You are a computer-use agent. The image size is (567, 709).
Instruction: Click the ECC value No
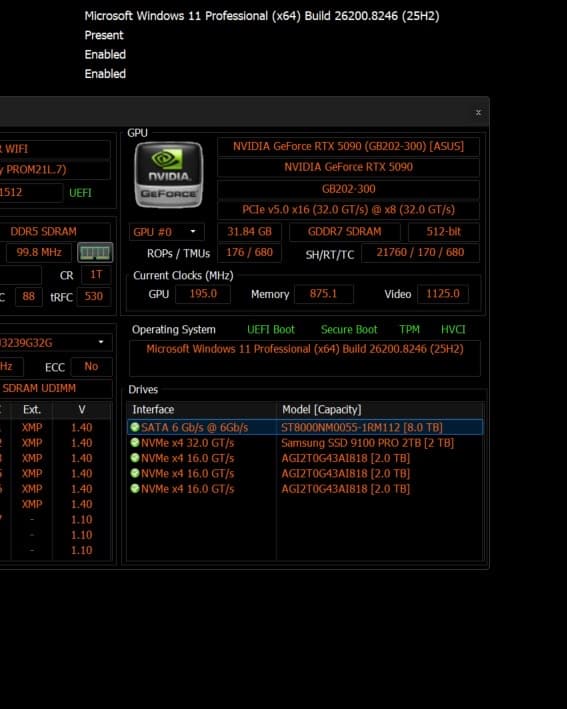coord(91,367)
